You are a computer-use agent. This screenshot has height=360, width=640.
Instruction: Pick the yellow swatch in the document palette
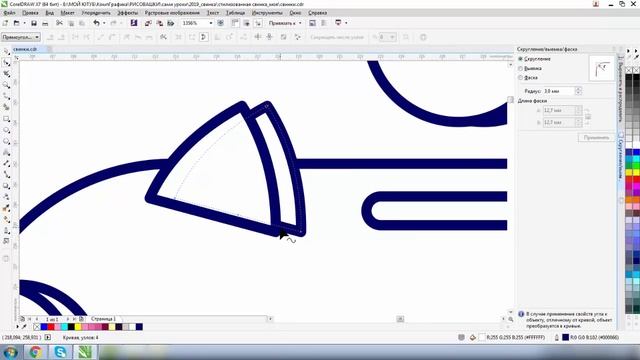tap(78, 327)
